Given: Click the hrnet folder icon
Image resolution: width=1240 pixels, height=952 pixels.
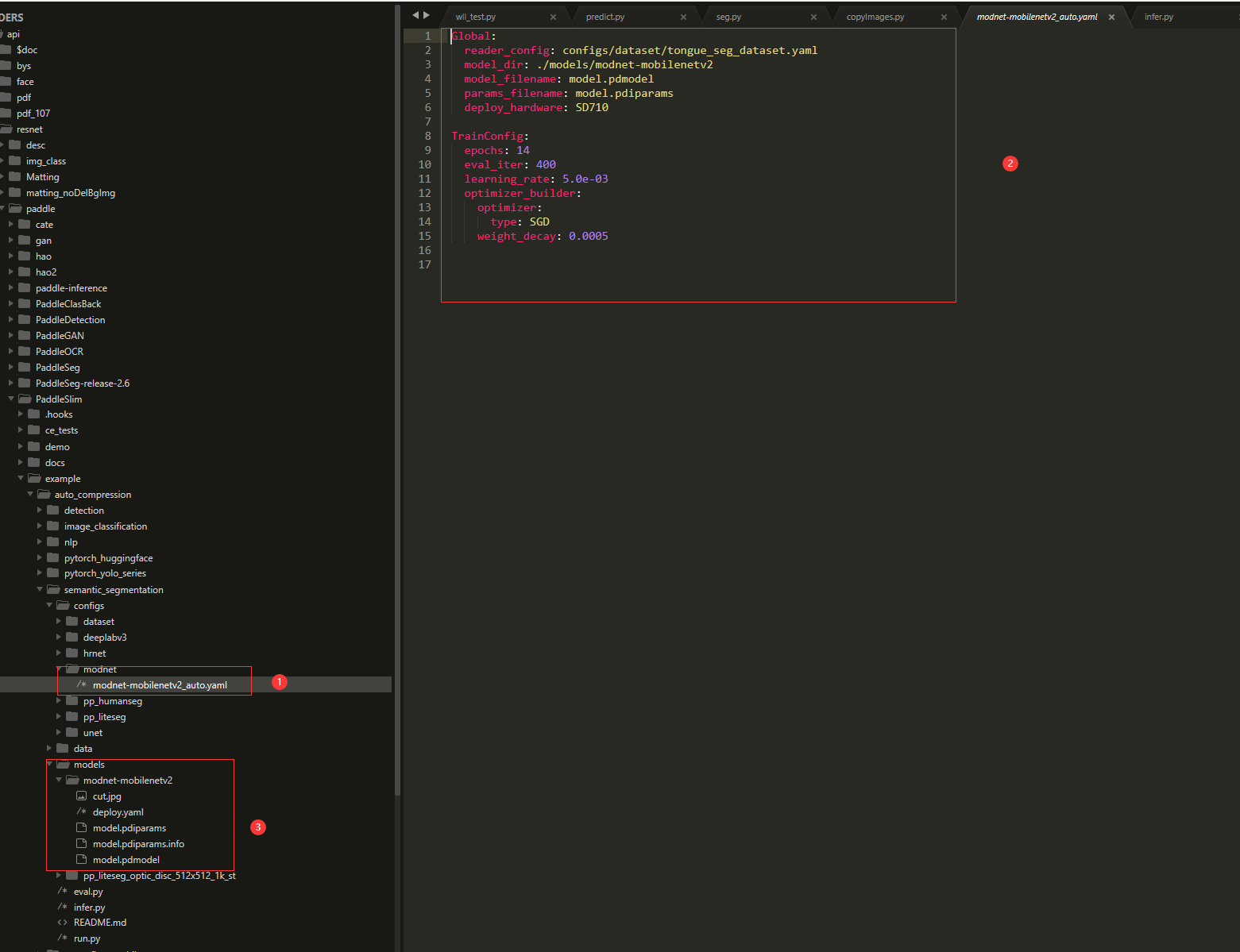Looking at the screenshot, I should click(x=71, y=653).
